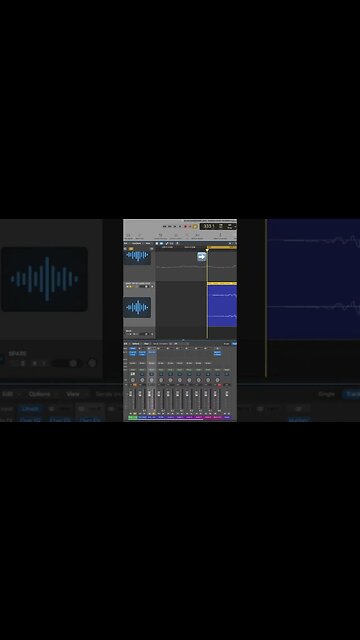Image resolution: width=360 pixels, height=640 pixels.
Task: Adjust the blue-region track's header volume slider
Action: [x=144, y=287]
